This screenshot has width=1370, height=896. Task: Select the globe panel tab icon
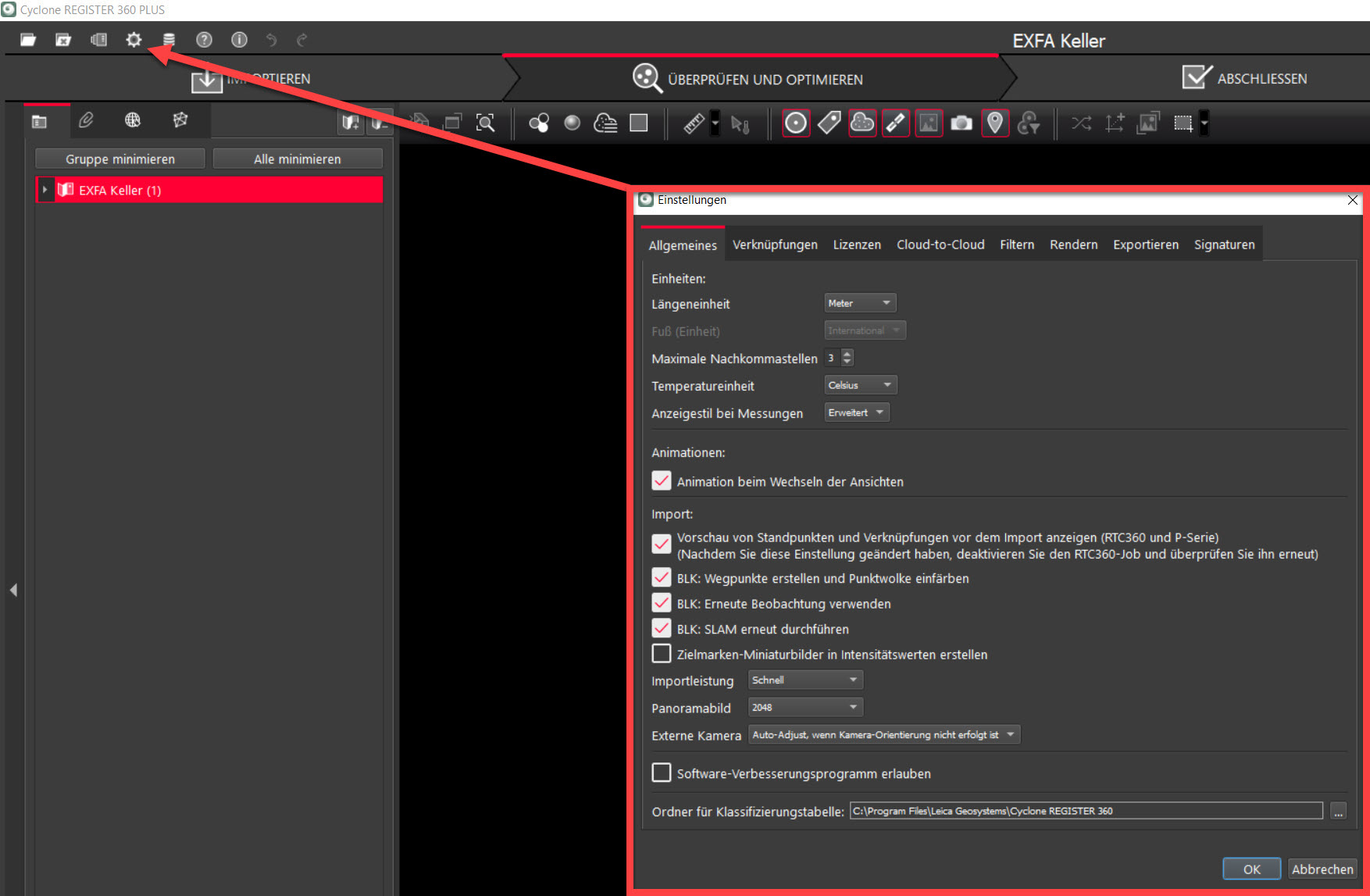click(x=133, y=120)
